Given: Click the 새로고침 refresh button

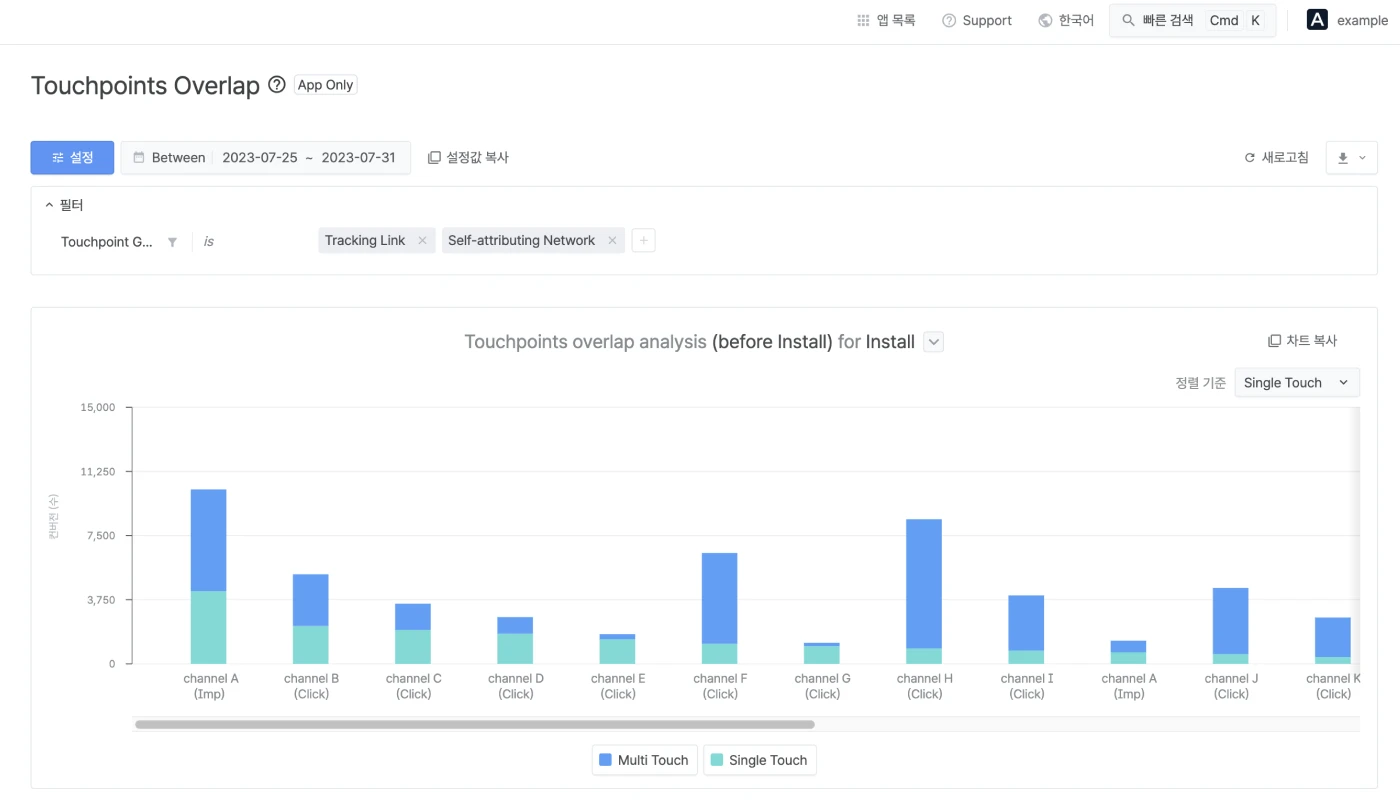Looking at the screenshot, I should (x=1276, y=158).
